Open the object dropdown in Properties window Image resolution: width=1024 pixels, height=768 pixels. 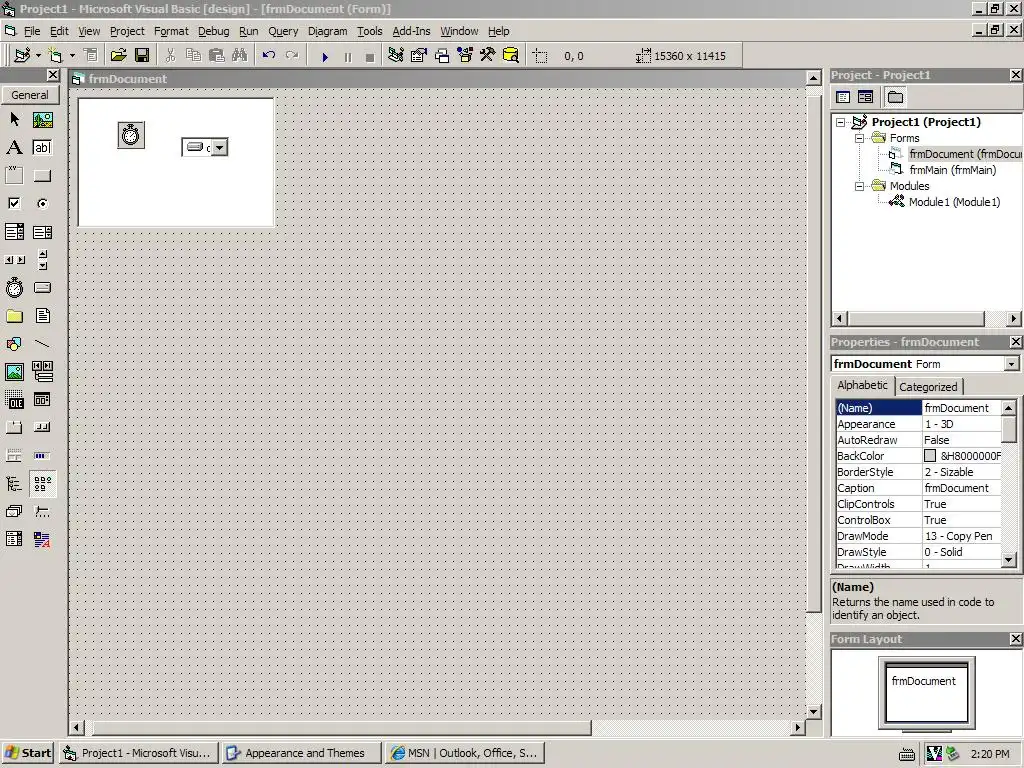[1012, 364]
